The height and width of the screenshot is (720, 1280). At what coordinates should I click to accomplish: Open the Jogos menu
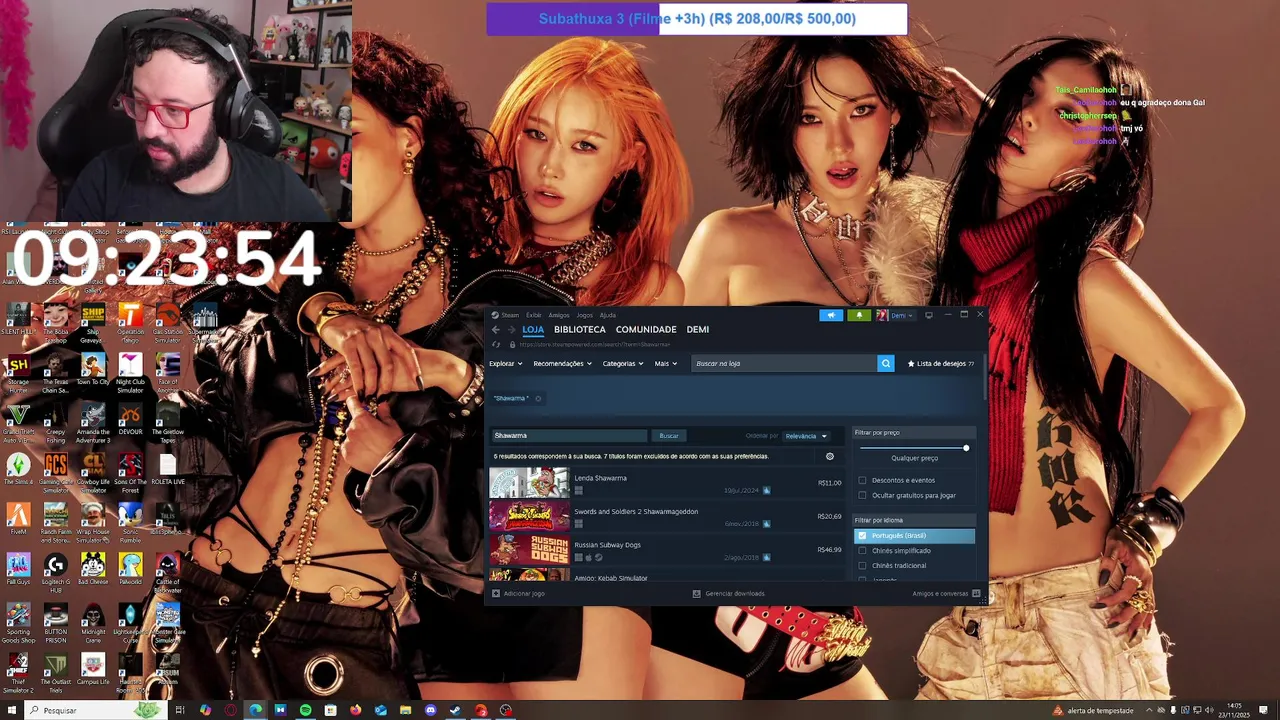pyautogui.click(x=585, y=315)
